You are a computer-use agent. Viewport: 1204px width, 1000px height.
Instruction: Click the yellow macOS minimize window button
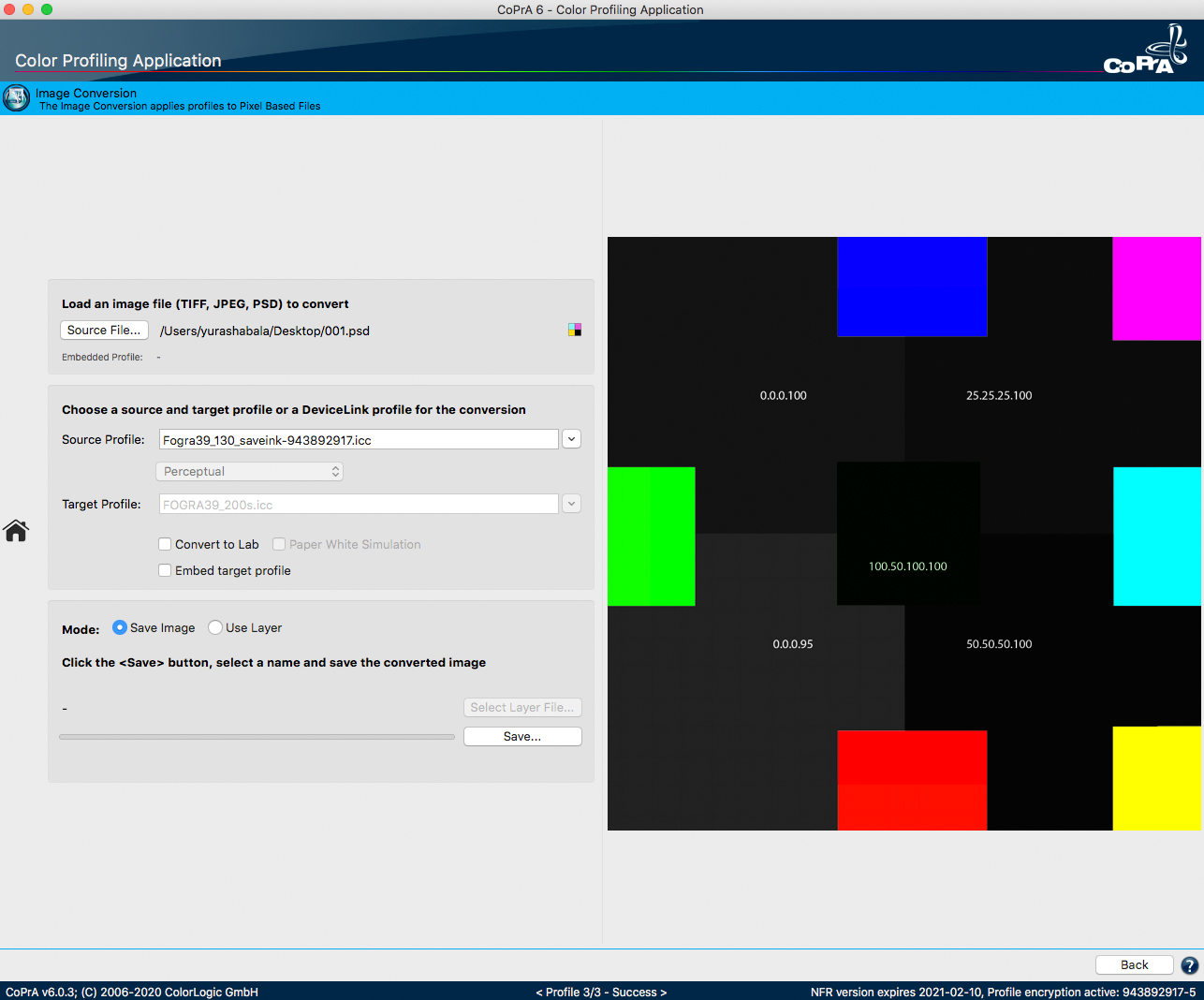[x=28, y=9]
